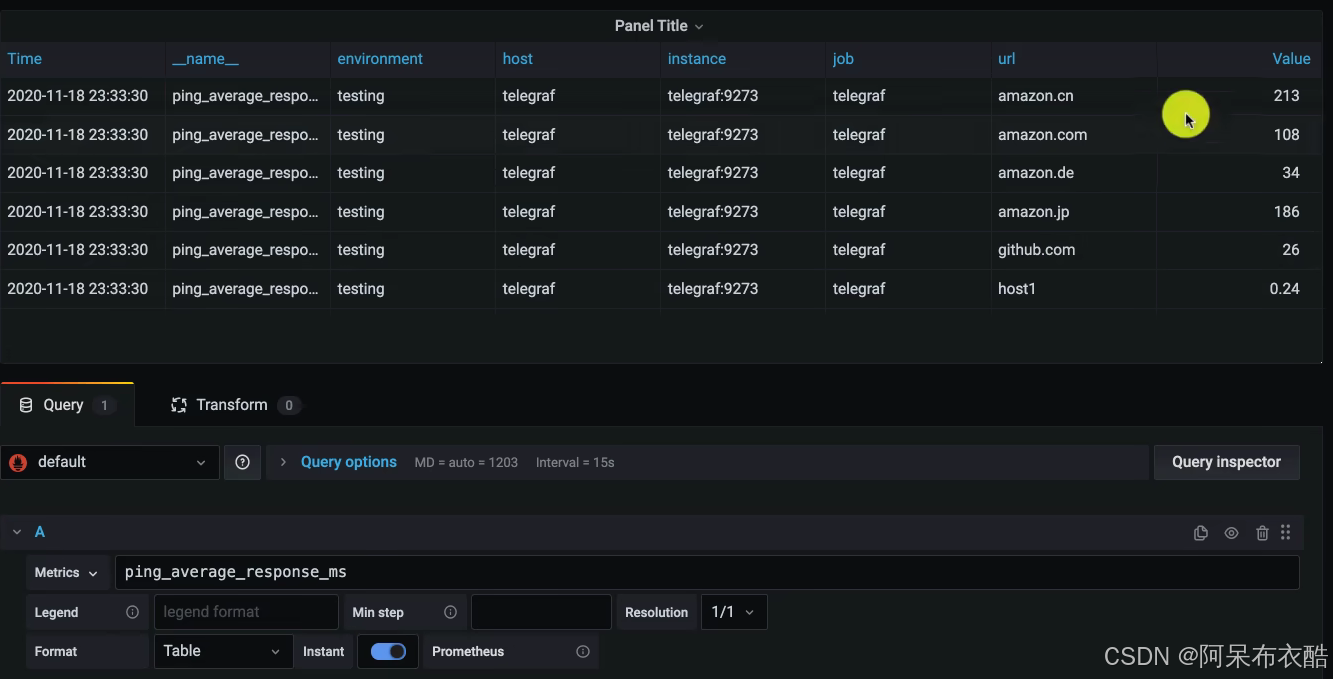Click the help icon beside the datasource picker
The image size is (1333, 679).
click(x=242, y=461)
